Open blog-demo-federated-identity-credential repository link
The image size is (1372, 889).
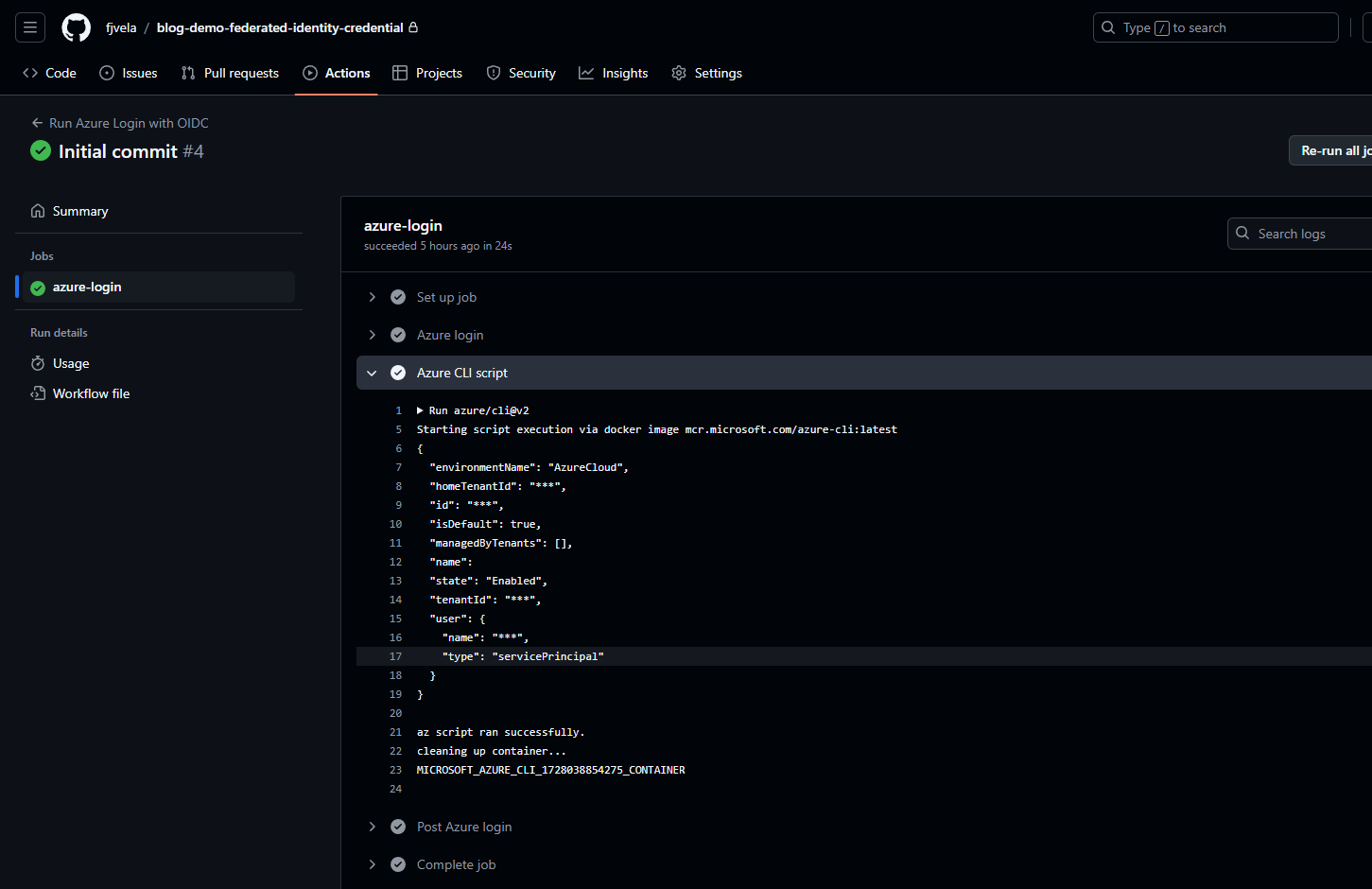[x=280, y=27]
